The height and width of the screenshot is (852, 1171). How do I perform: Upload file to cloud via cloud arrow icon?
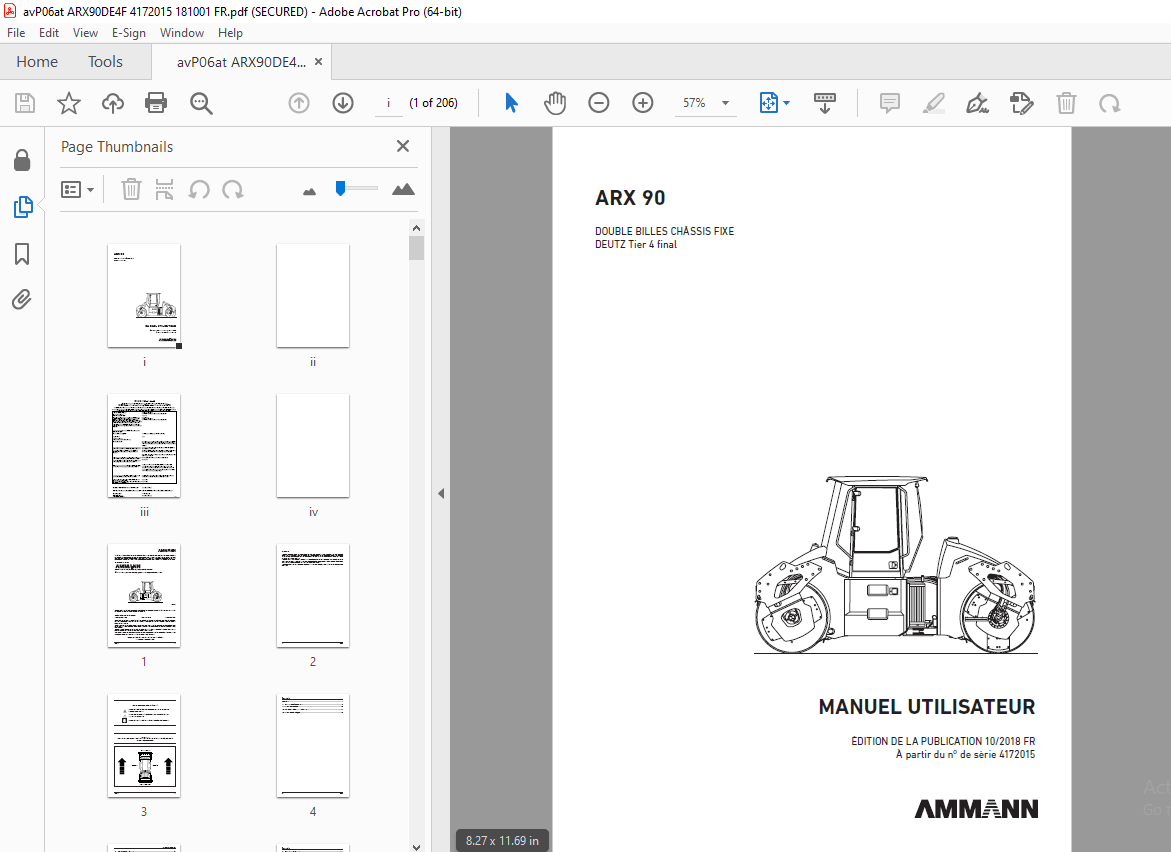pyautogui.click(x=113, y=103)
